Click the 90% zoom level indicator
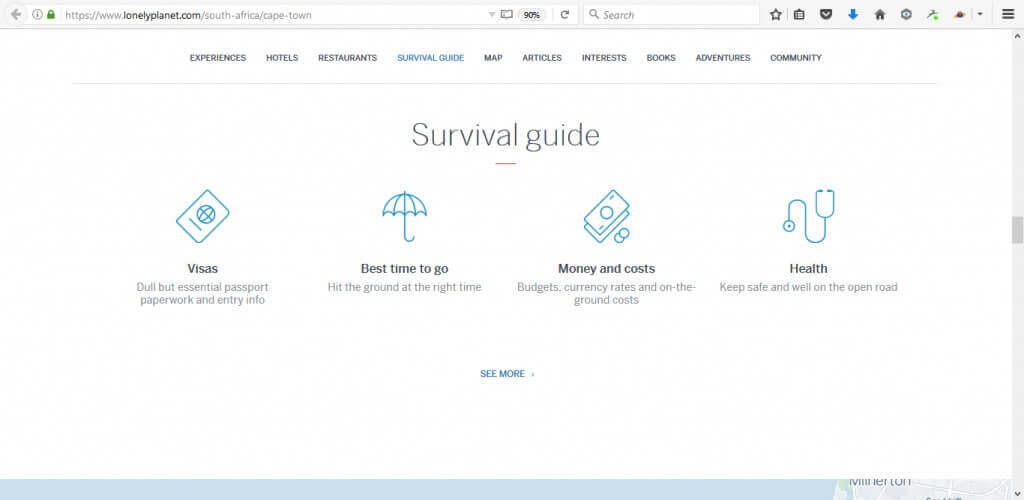 pyautogui.click(x=532, y=14)
